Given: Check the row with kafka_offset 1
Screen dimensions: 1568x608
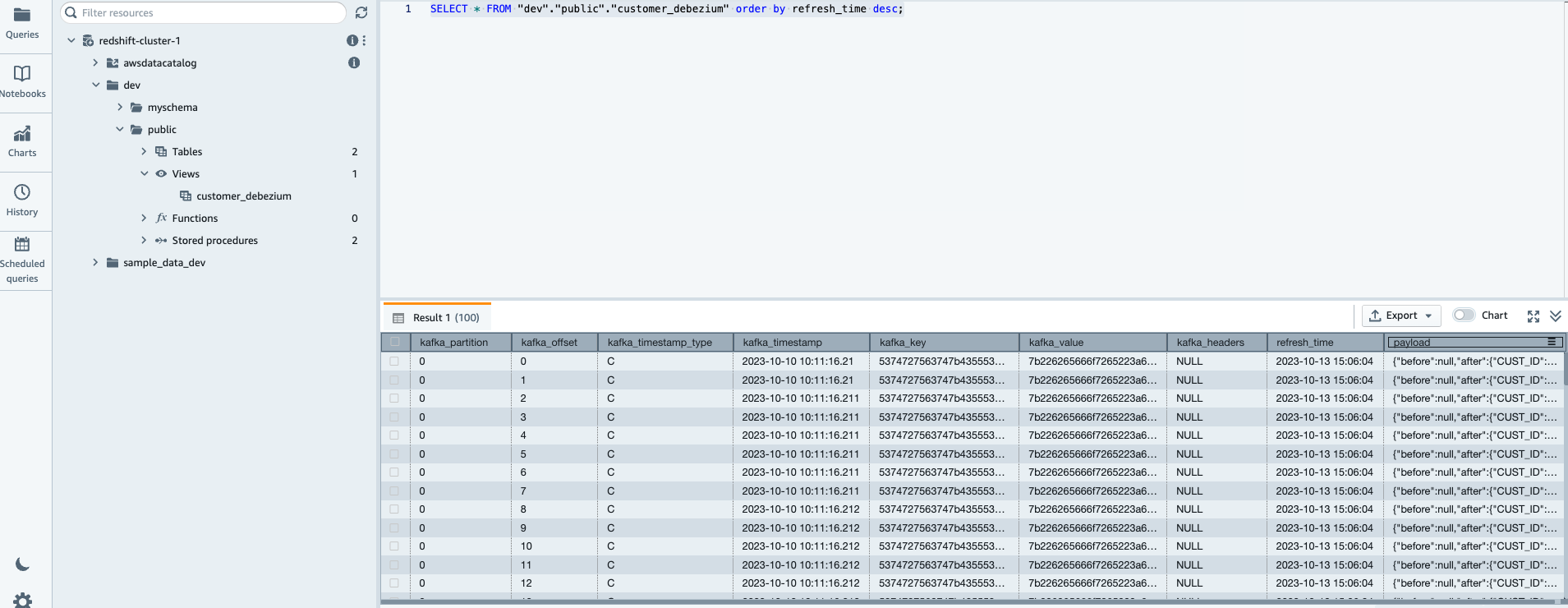Looking at the screenshot, I should pyautogui.click(x=394, y=380).
